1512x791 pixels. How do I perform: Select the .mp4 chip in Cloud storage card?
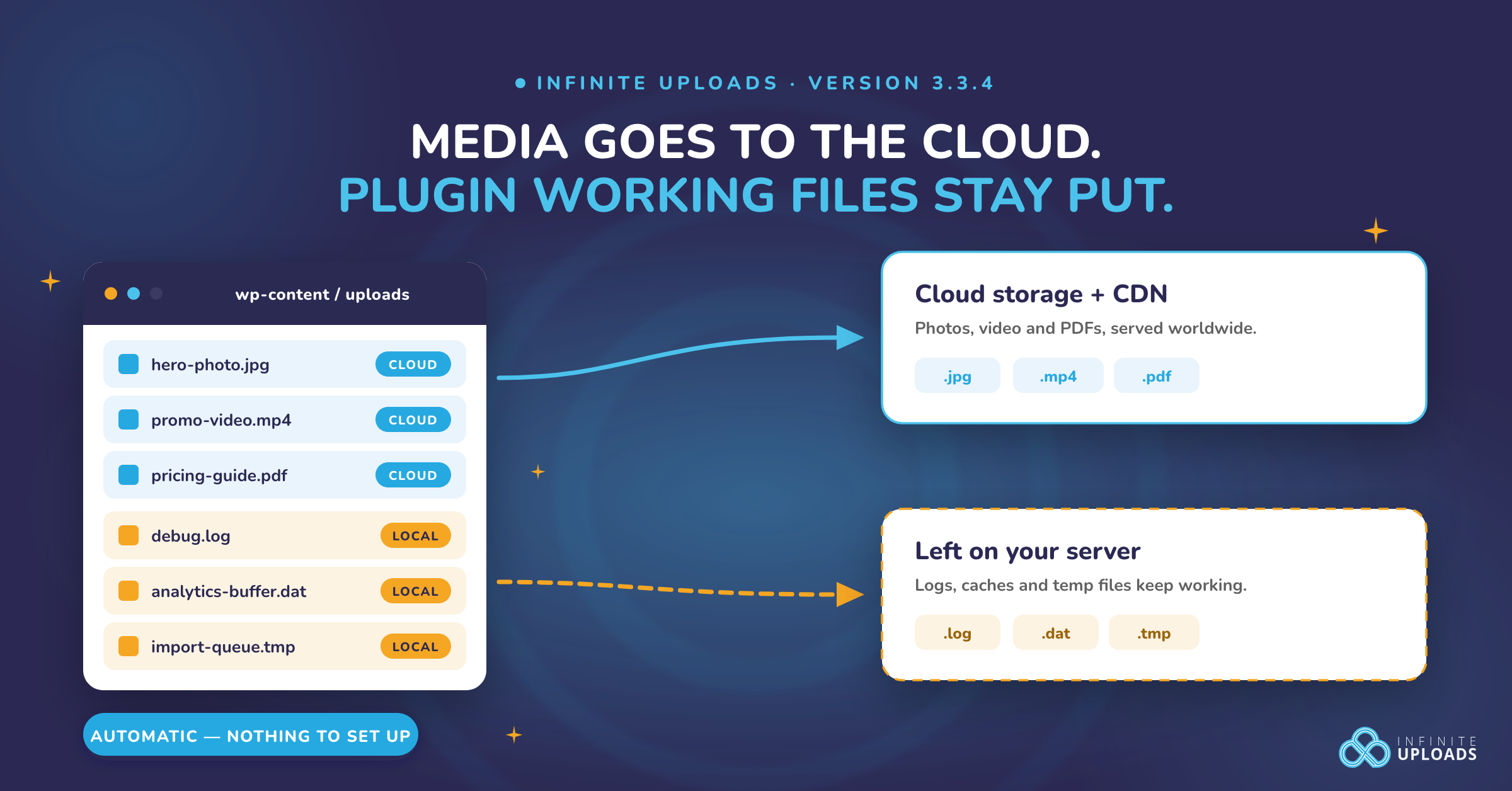coord(1058,375)
